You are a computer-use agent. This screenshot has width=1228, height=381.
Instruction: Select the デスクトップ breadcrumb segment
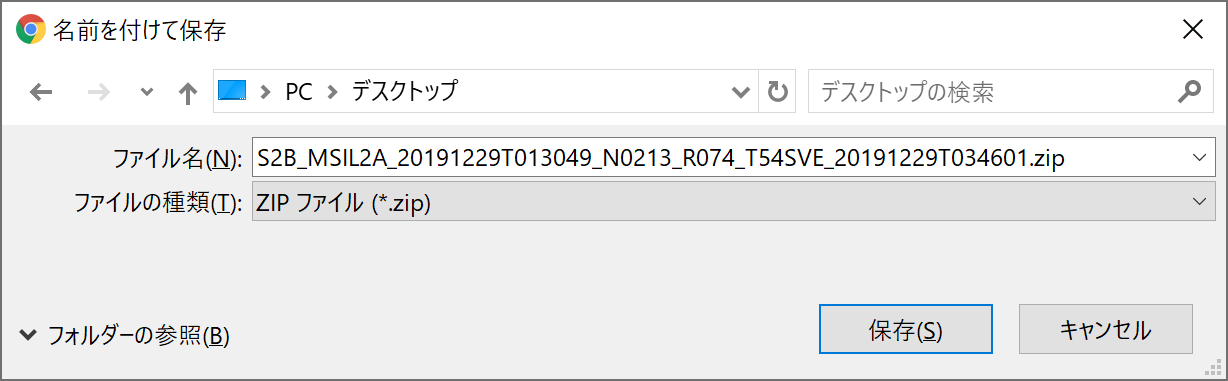pos(404,92)
